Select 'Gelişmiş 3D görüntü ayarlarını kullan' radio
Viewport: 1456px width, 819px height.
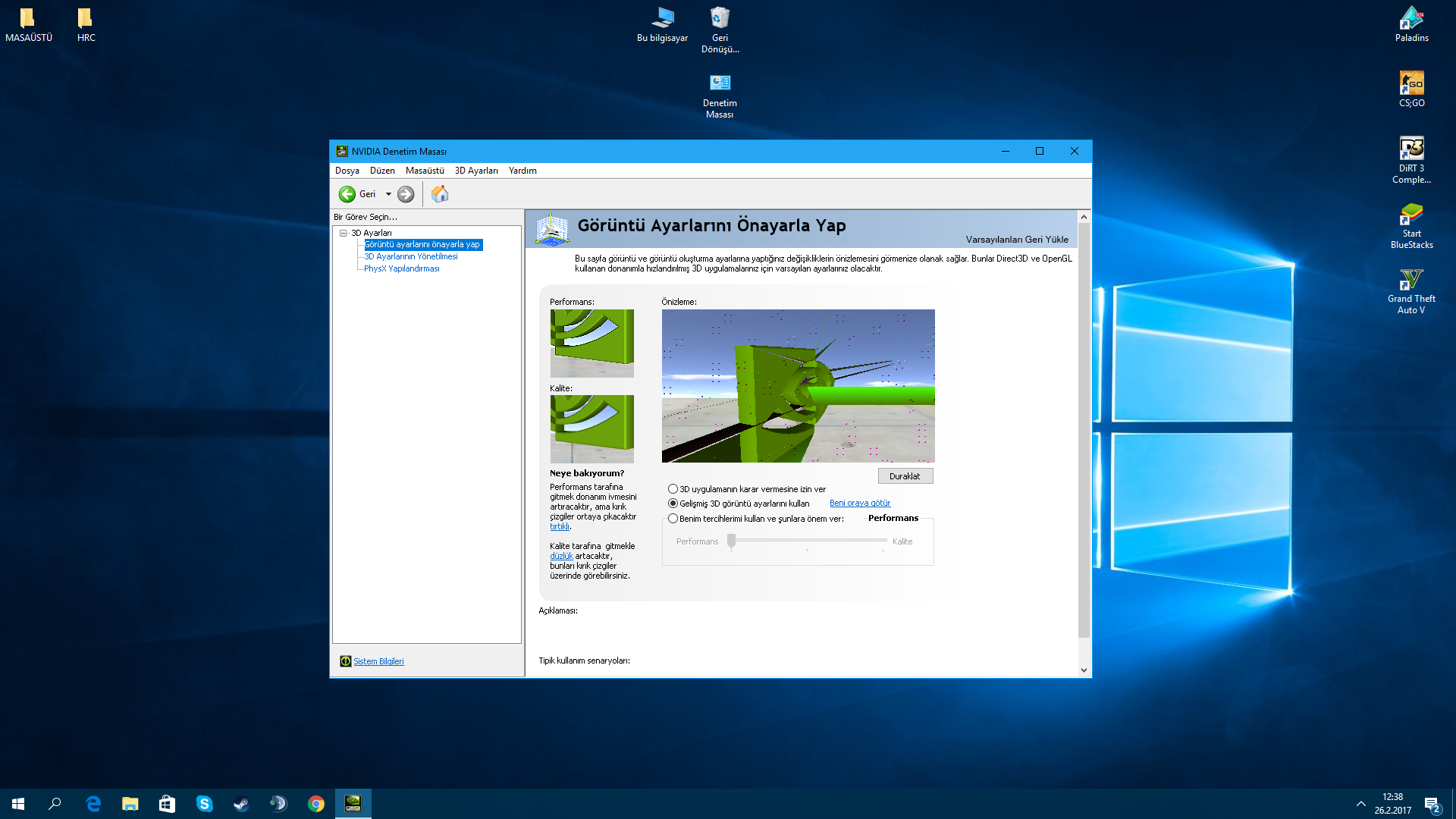673,504
